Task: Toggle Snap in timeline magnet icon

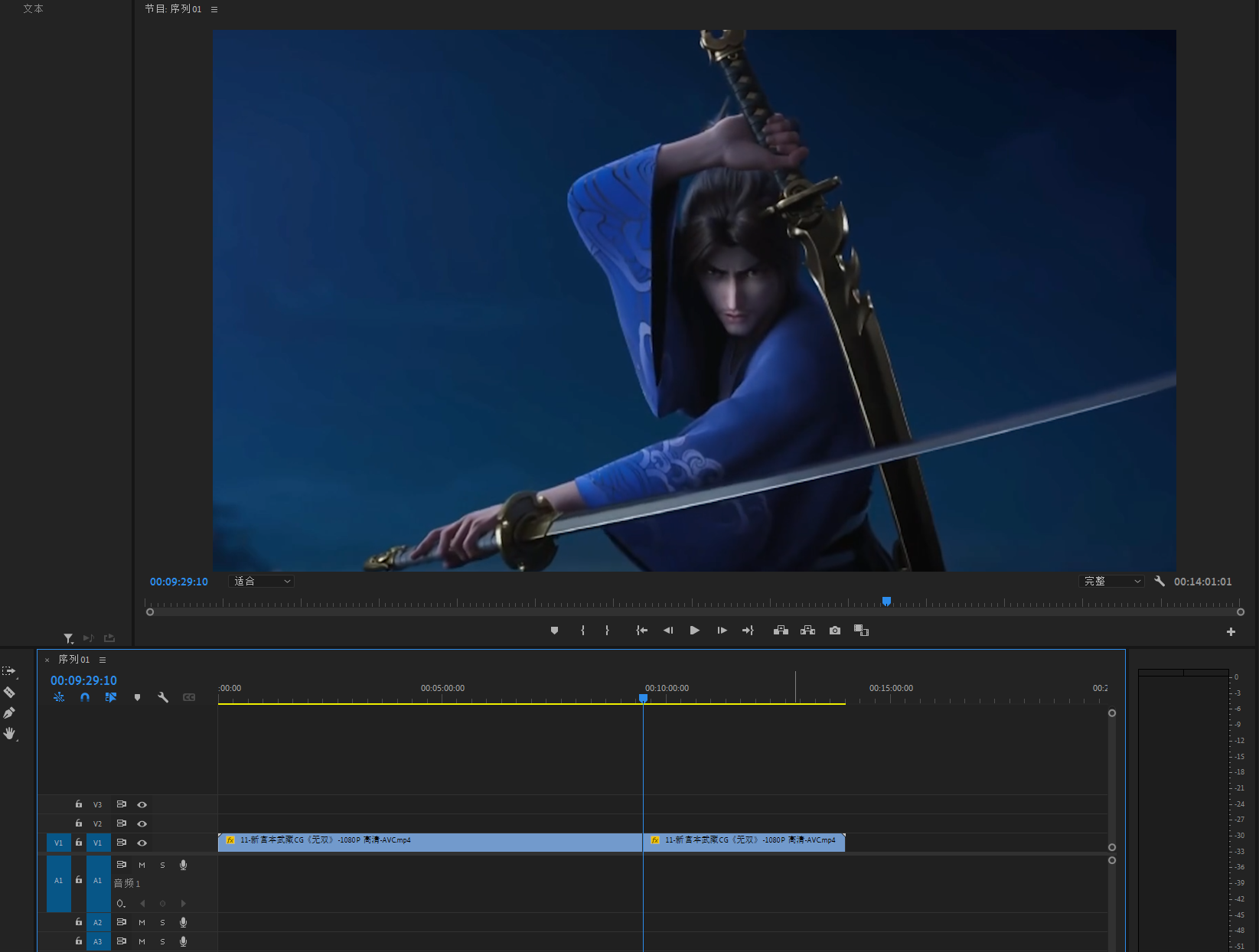Action: click(85, 697)
